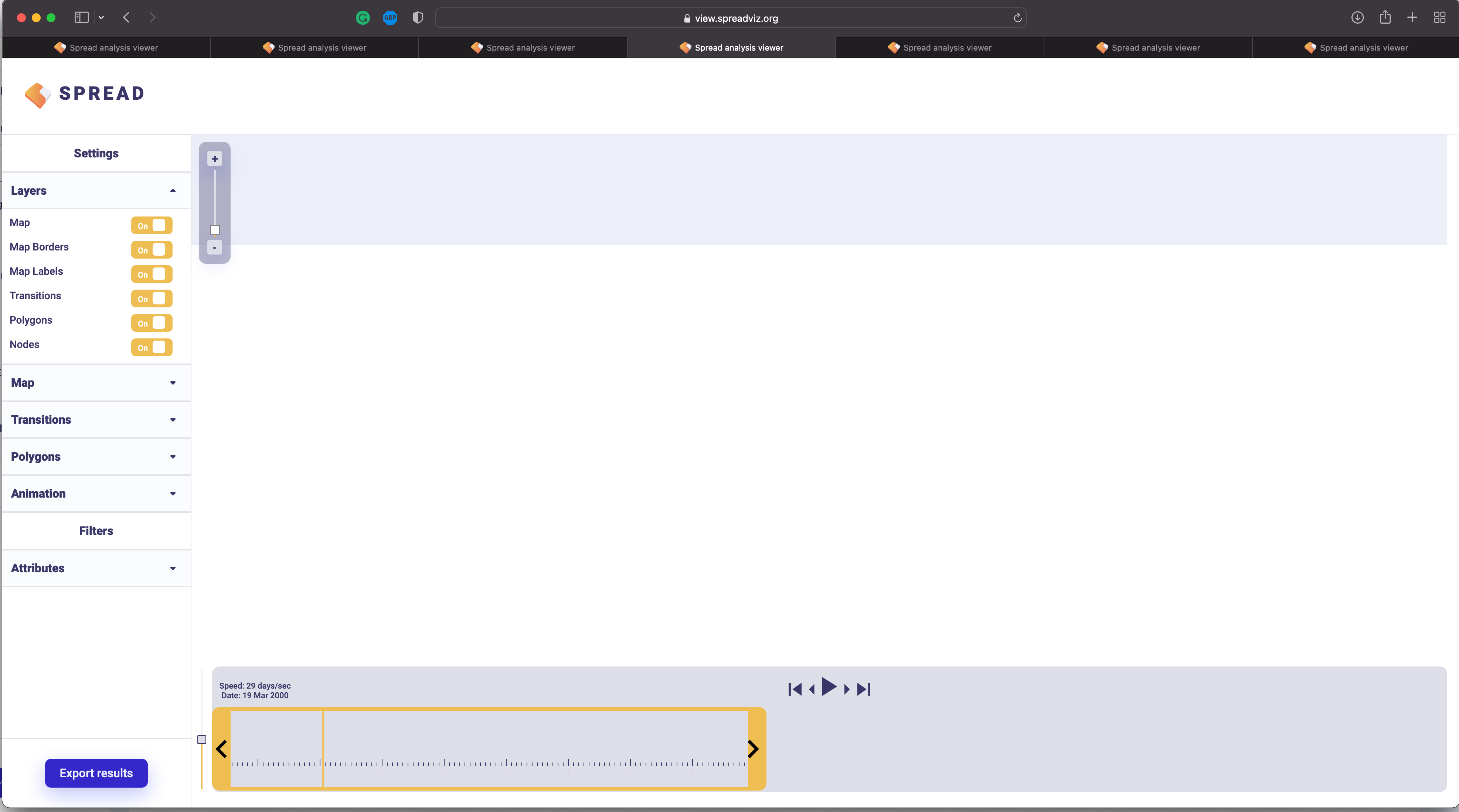Collapse the Layers section

[x=173, y=191]
